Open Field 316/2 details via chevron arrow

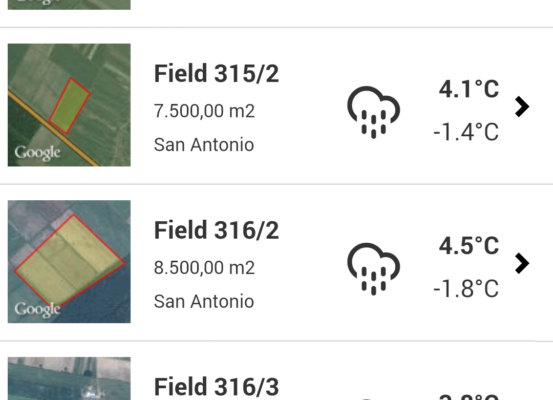tap(522, 263)
